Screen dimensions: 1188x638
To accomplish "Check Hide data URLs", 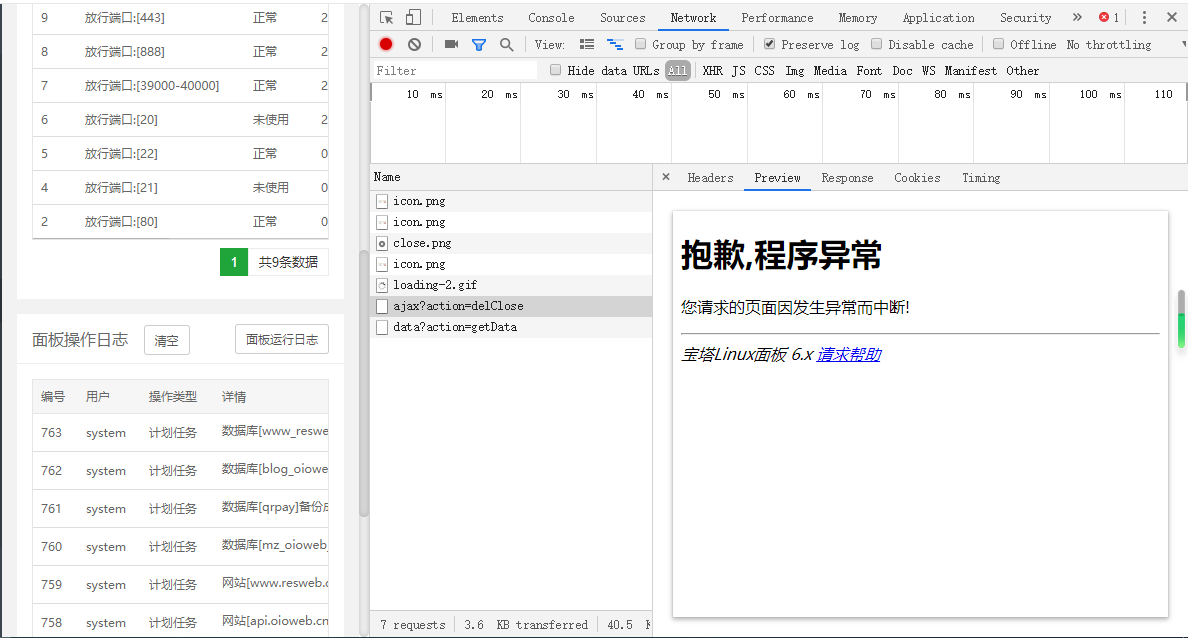I will pos(555,70).
